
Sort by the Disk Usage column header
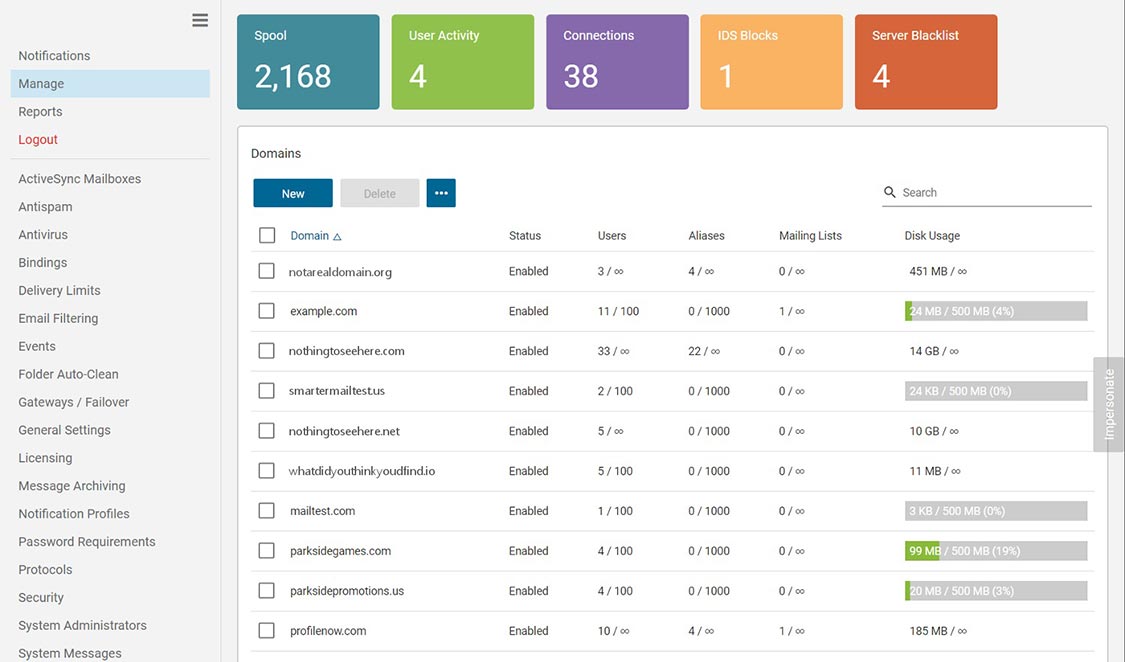[x=932, y=235]
